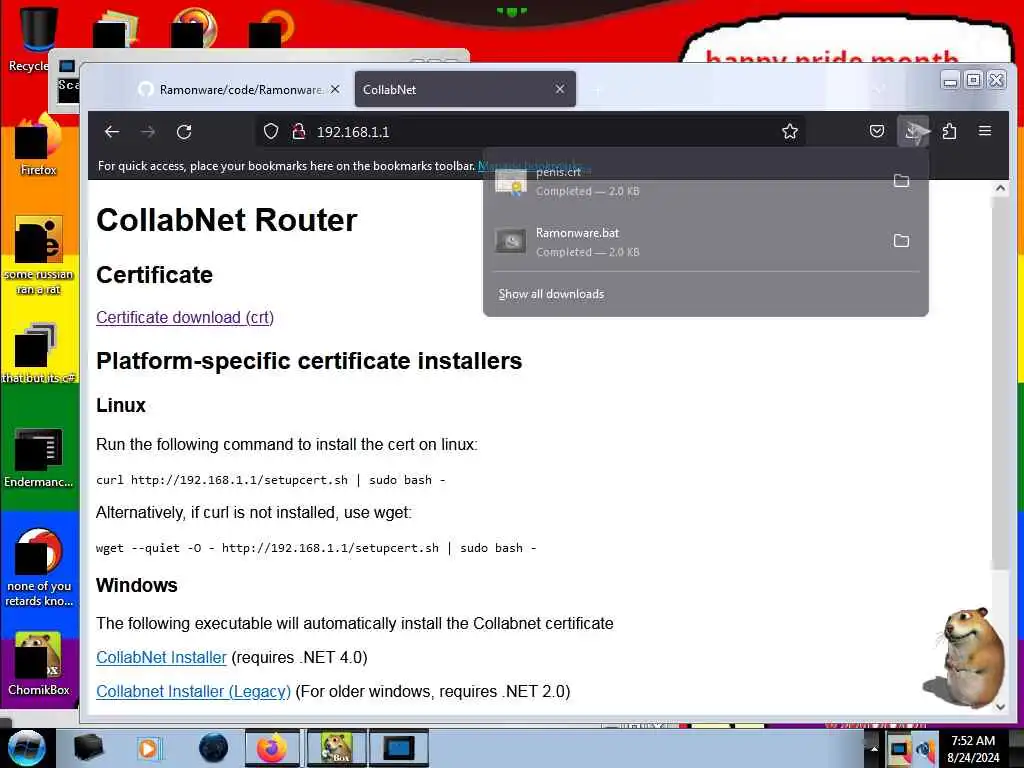Screen dimensions: 1024x768
Task: Open the taskbar clock showing 7:52 AM
Action: (x=973, y=749)
